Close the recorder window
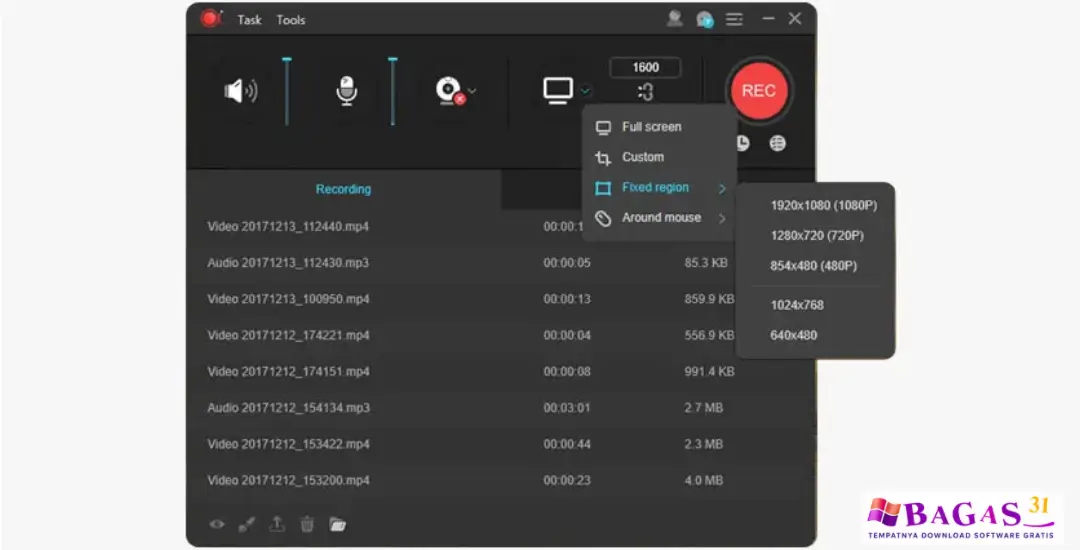 point(795,19)
